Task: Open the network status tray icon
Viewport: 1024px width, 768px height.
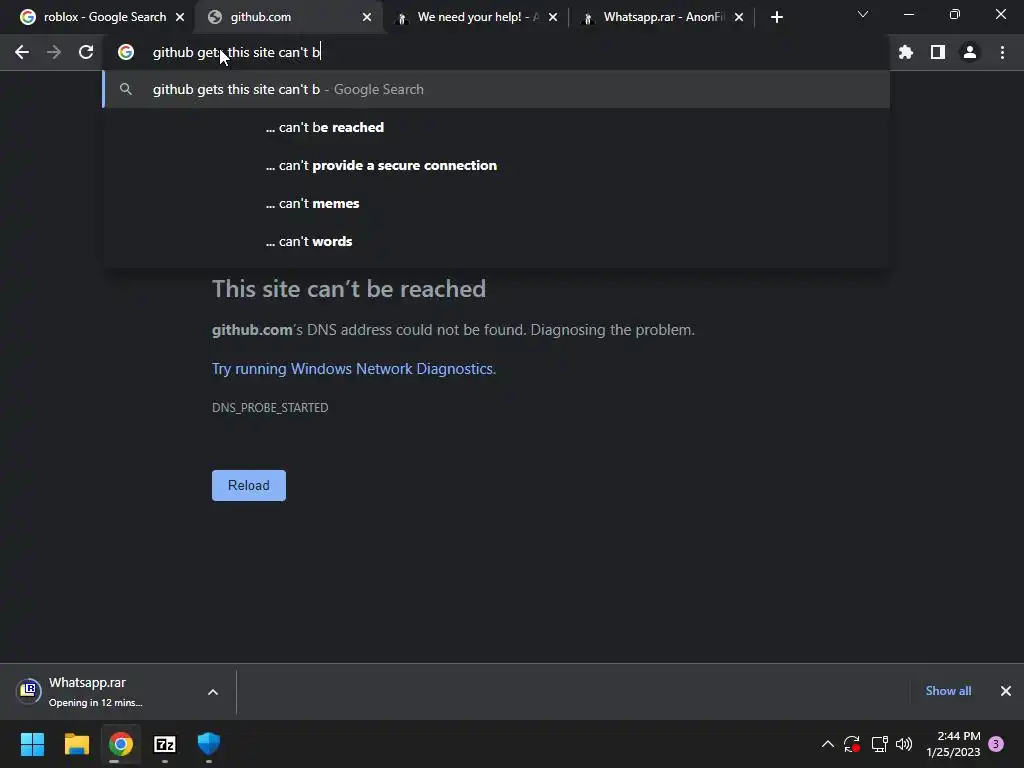Action: 879,744
